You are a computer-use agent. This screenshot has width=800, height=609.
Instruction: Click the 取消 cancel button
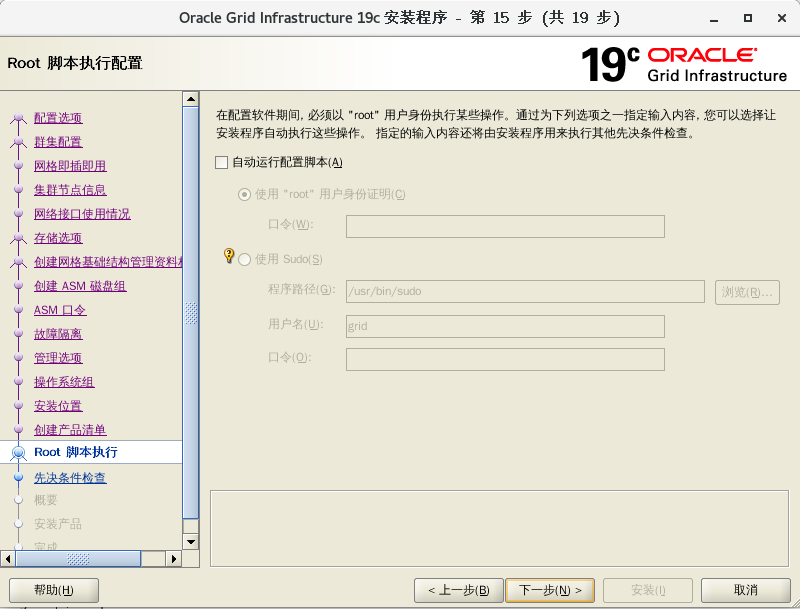click(x=745, y=590)
